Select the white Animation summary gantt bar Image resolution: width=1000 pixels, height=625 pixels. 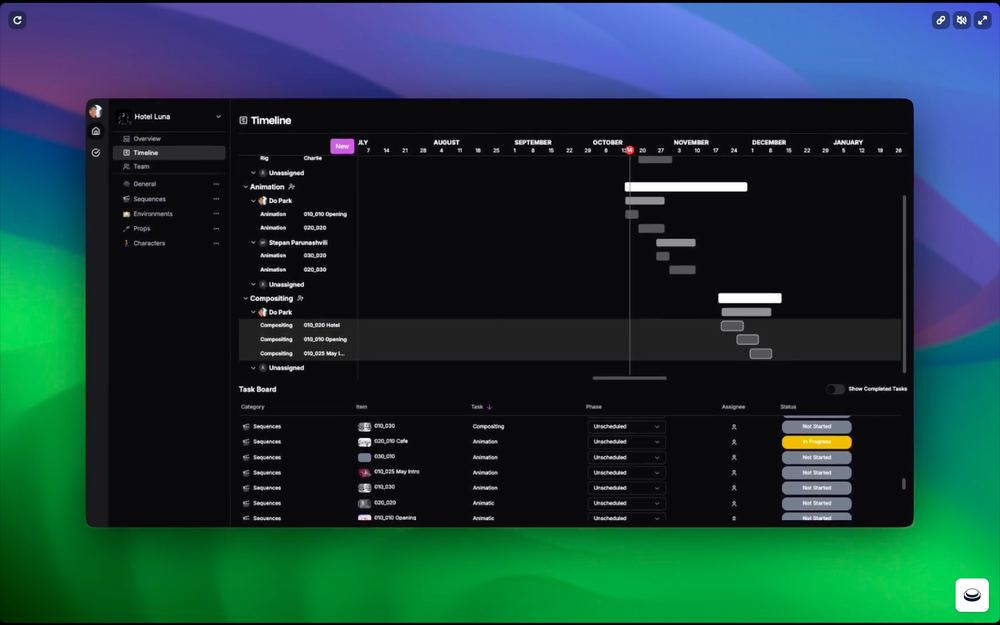[686, 187]
